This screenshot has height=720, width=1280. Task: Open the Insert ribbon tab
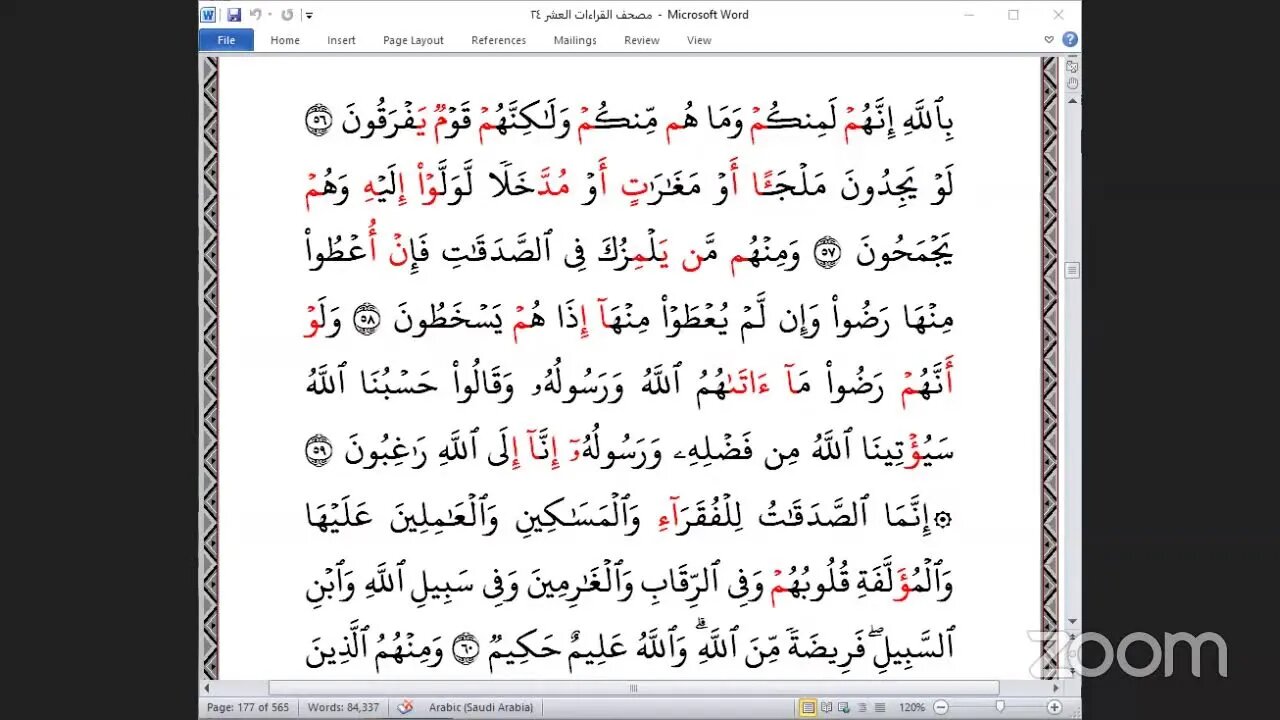pyautogui.click(x=341, y=40)
